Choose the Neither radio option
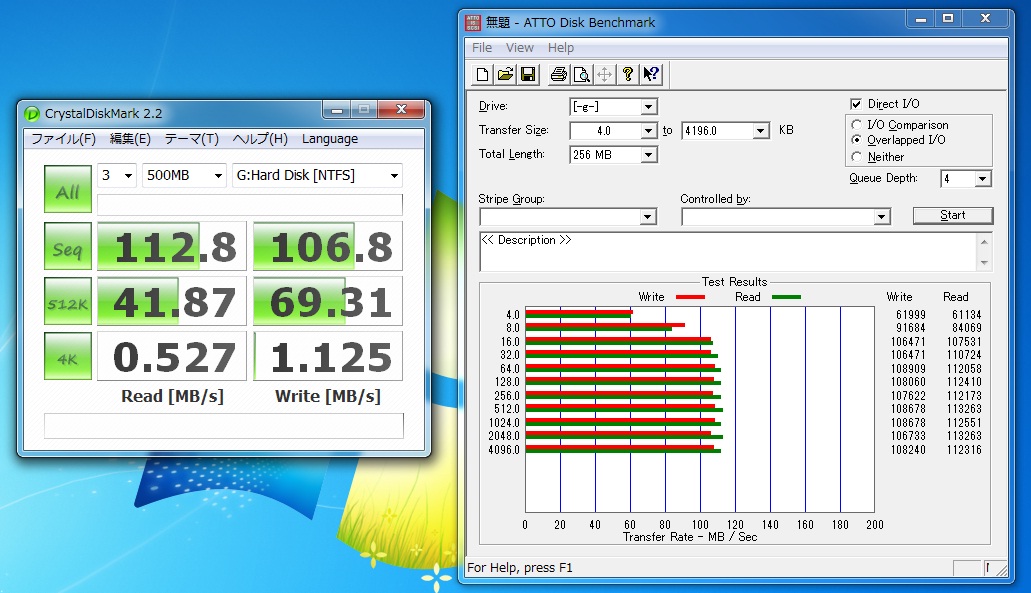 (856, 157)
